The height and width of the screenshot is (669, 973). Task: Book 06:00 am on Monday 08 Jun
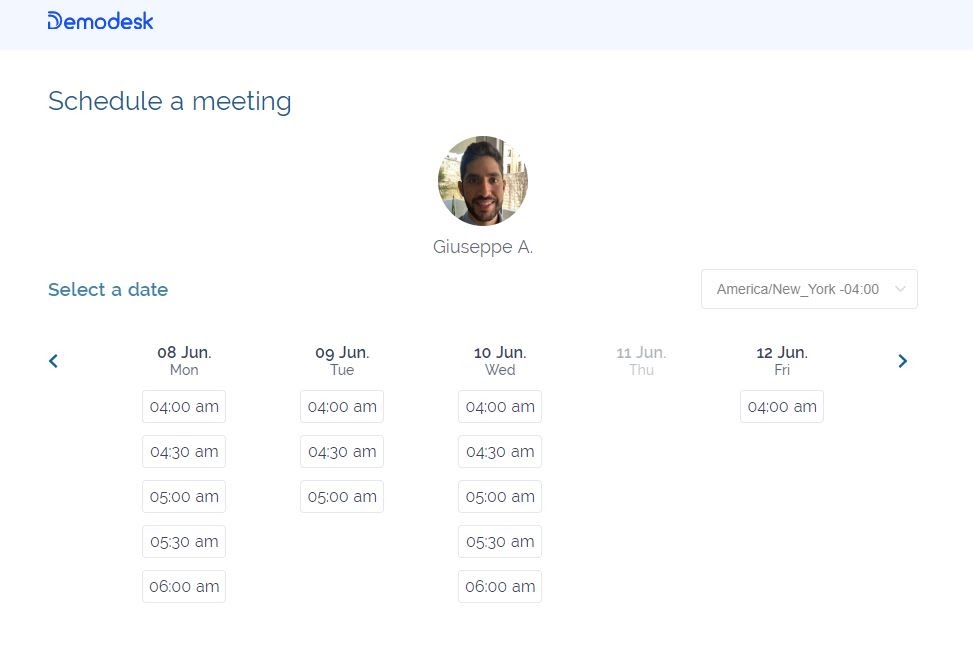tap(184, 586)
